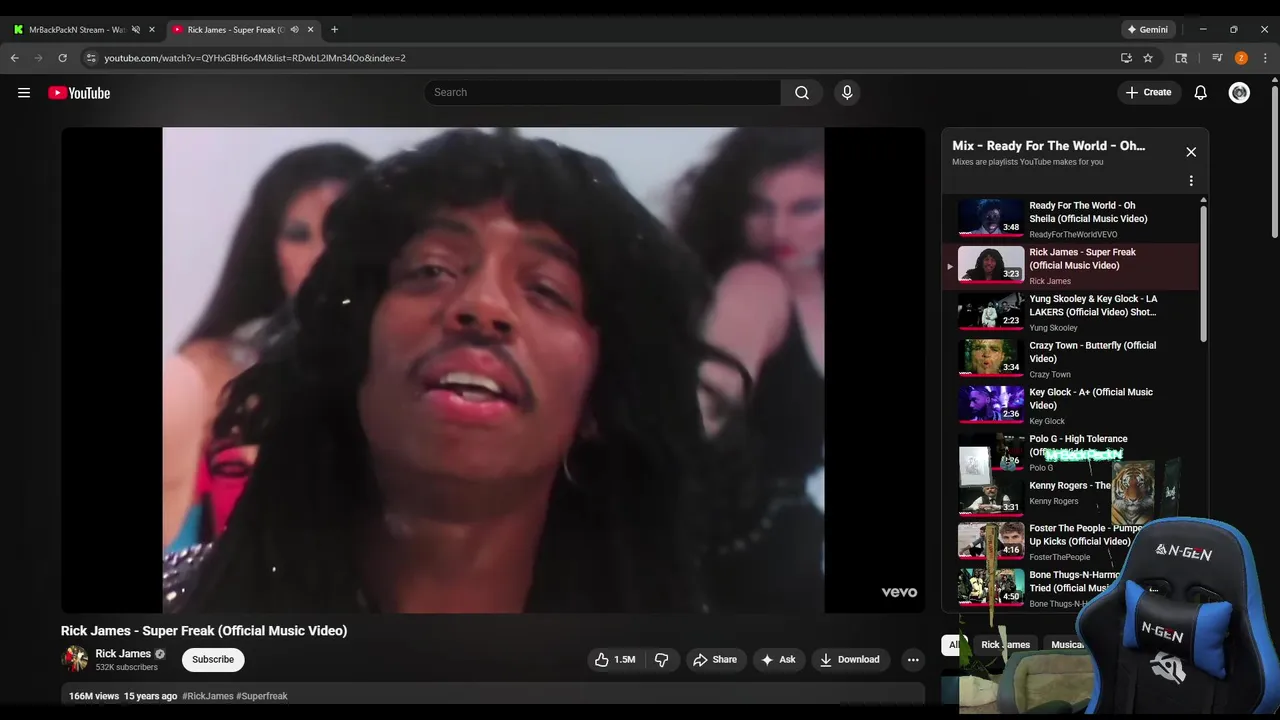
Task: Open the Mix playlist options menu
Action: coord(1191,181)
